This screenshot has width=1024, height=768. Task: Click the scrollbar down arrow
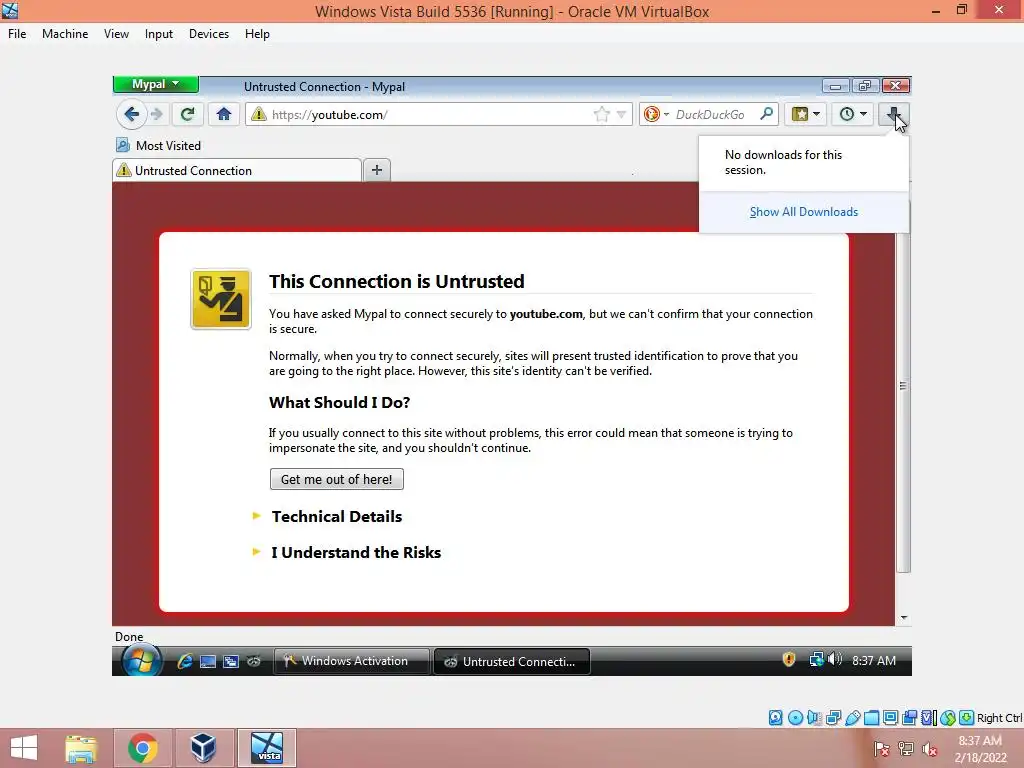pos(904,618)
